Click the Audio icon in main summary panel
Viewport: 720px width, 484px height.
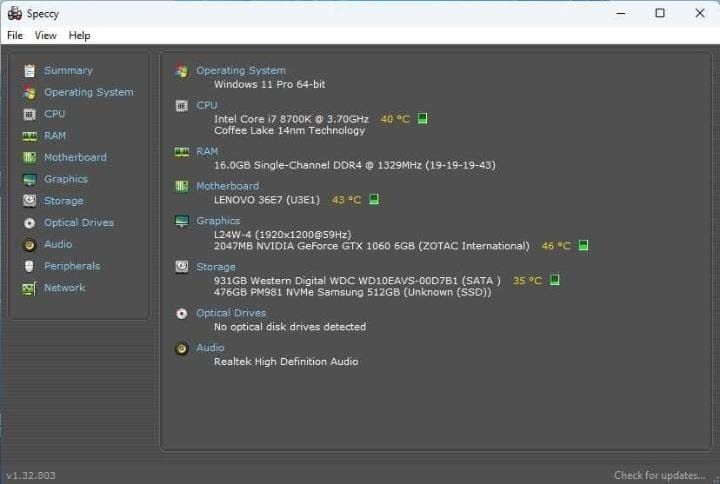point(182,349)
